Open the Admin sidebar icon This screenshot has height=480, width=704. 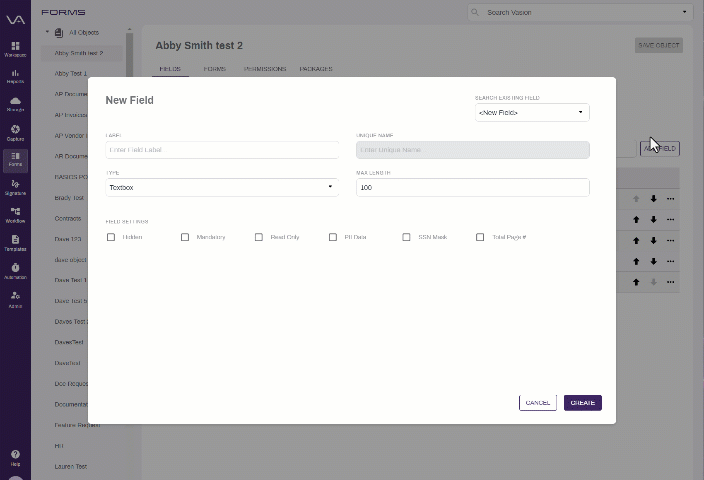[15, 299]
